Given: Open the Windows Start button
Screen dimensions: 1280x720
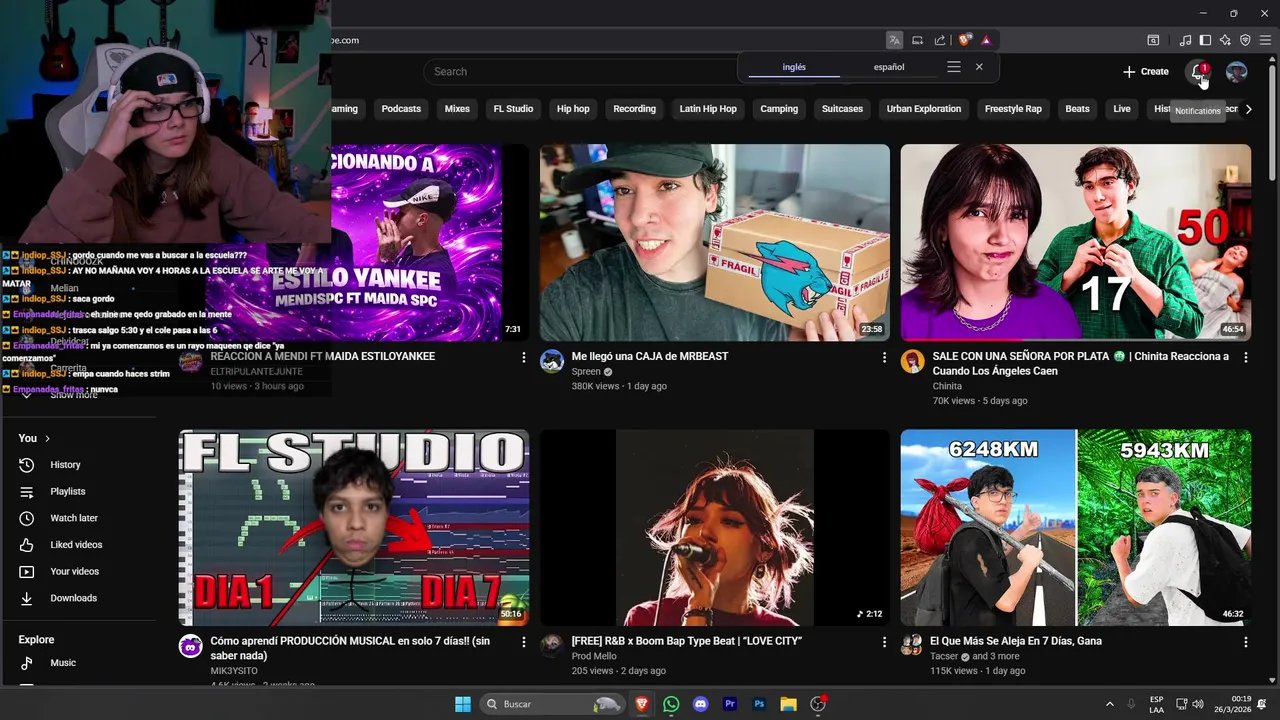Looking at the screenshot, I should (x=463, y=704).
